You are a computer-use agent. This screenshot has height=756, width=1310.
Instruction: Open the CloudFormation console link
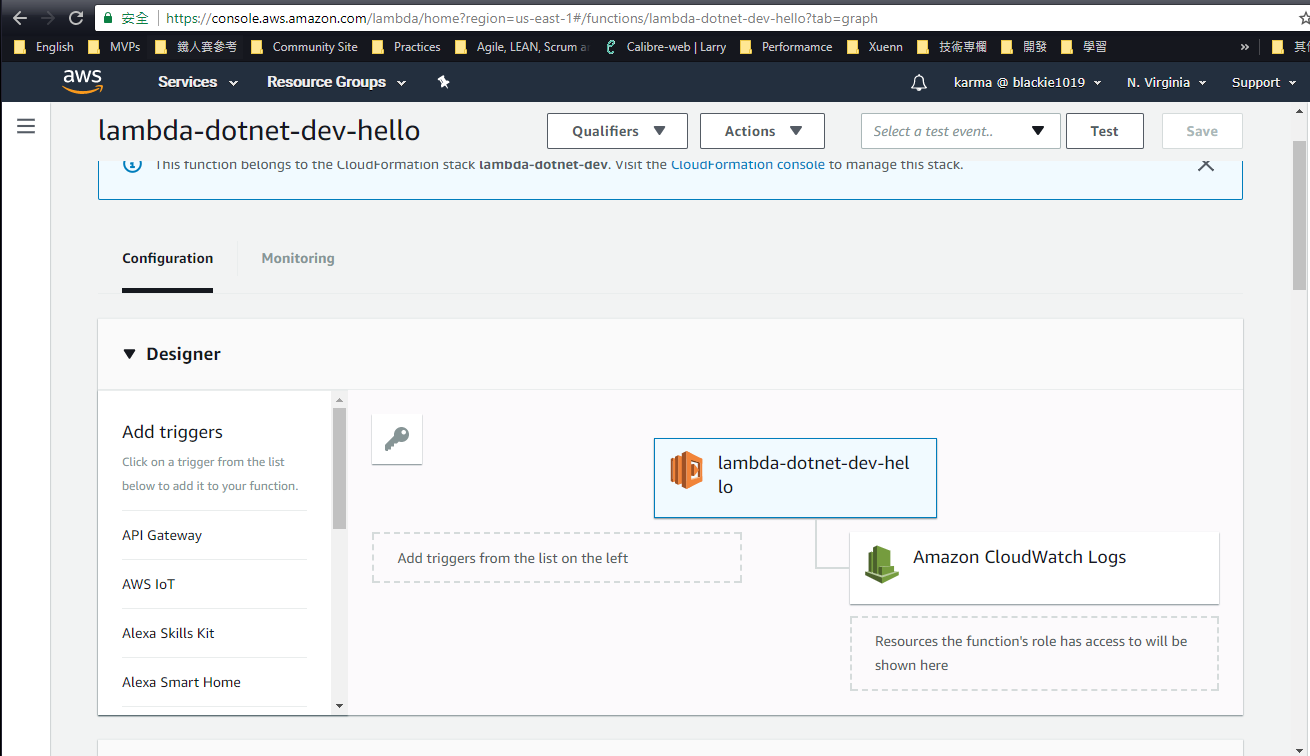coord(747,164)
